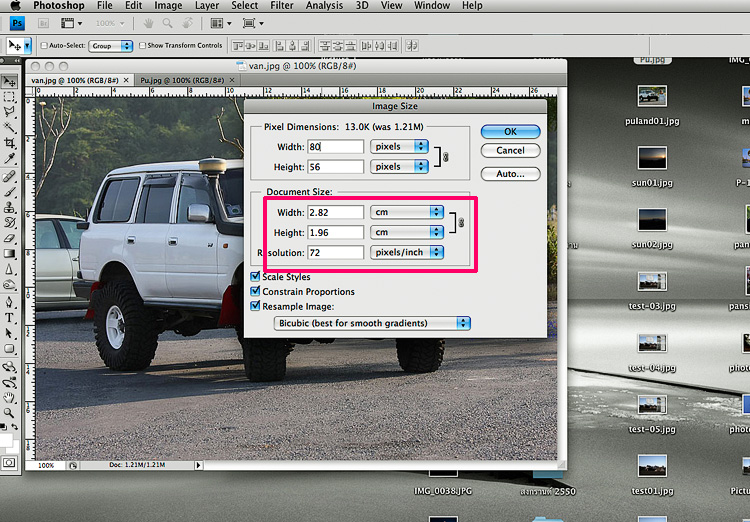
Task: Enable the Show Transform Controls checkbox
Action: pyautogui.click(x=143, y=46)
